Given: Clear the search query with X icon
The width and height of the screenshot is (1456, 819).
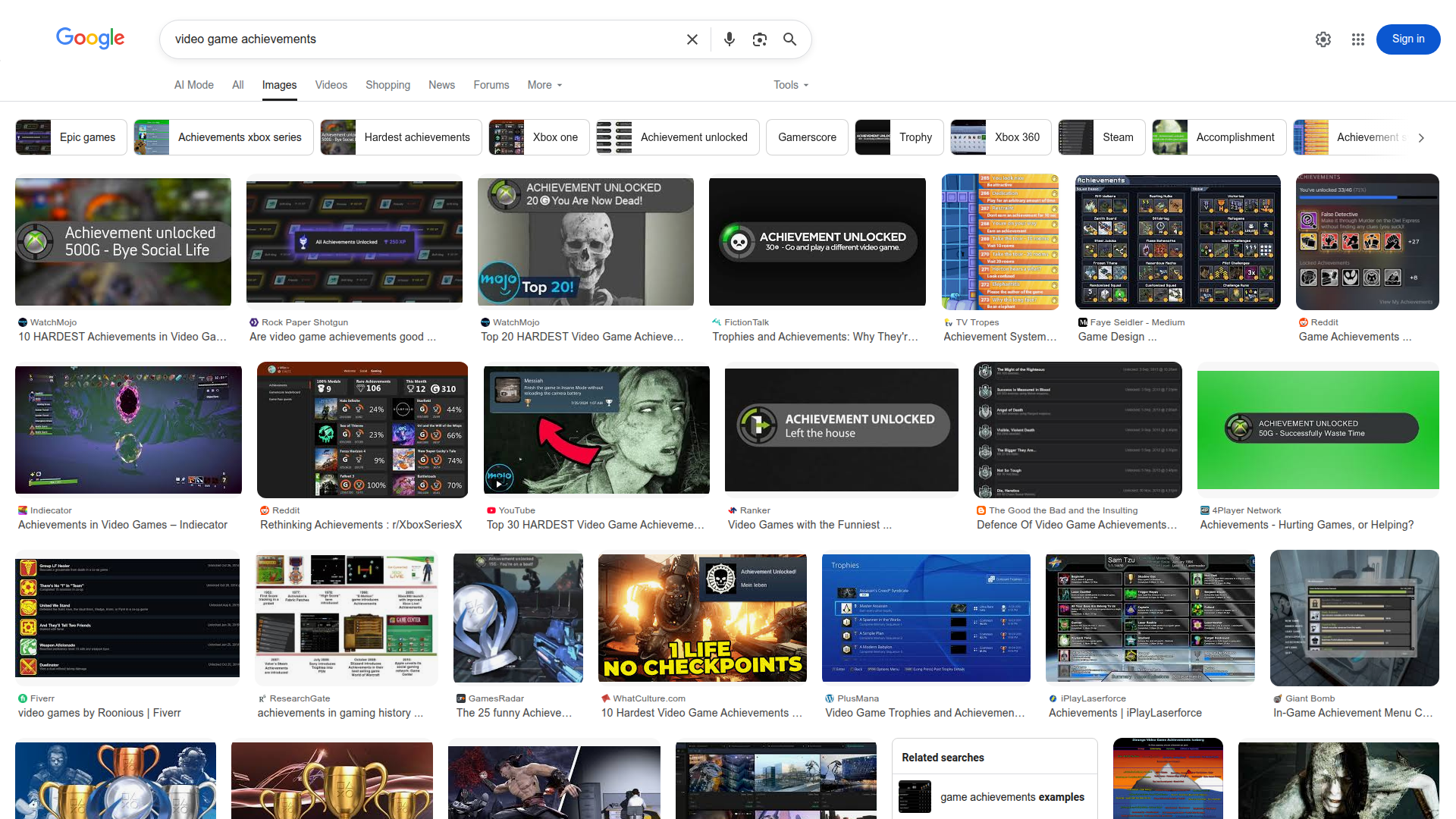Looking at the screenshot, I should click(x=692, y=39).
